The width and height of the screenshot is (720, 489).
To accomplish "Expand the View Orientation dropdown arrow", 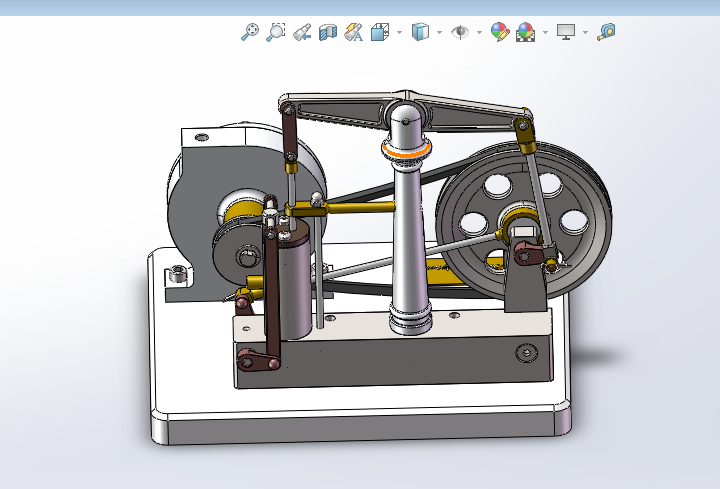I will 399,32.
